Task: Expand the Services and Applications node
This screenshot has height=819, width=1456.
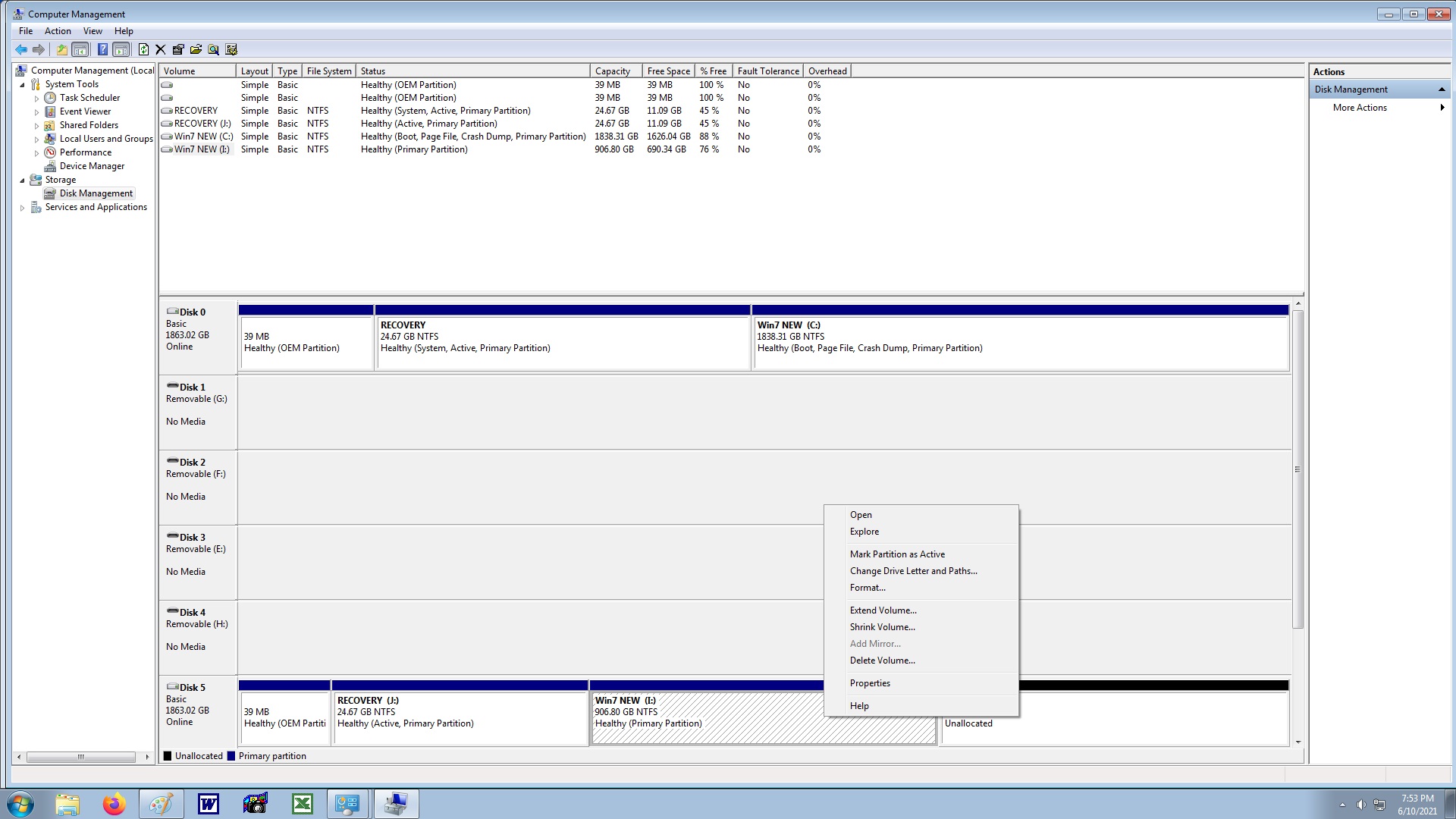Action: point(22,208)
